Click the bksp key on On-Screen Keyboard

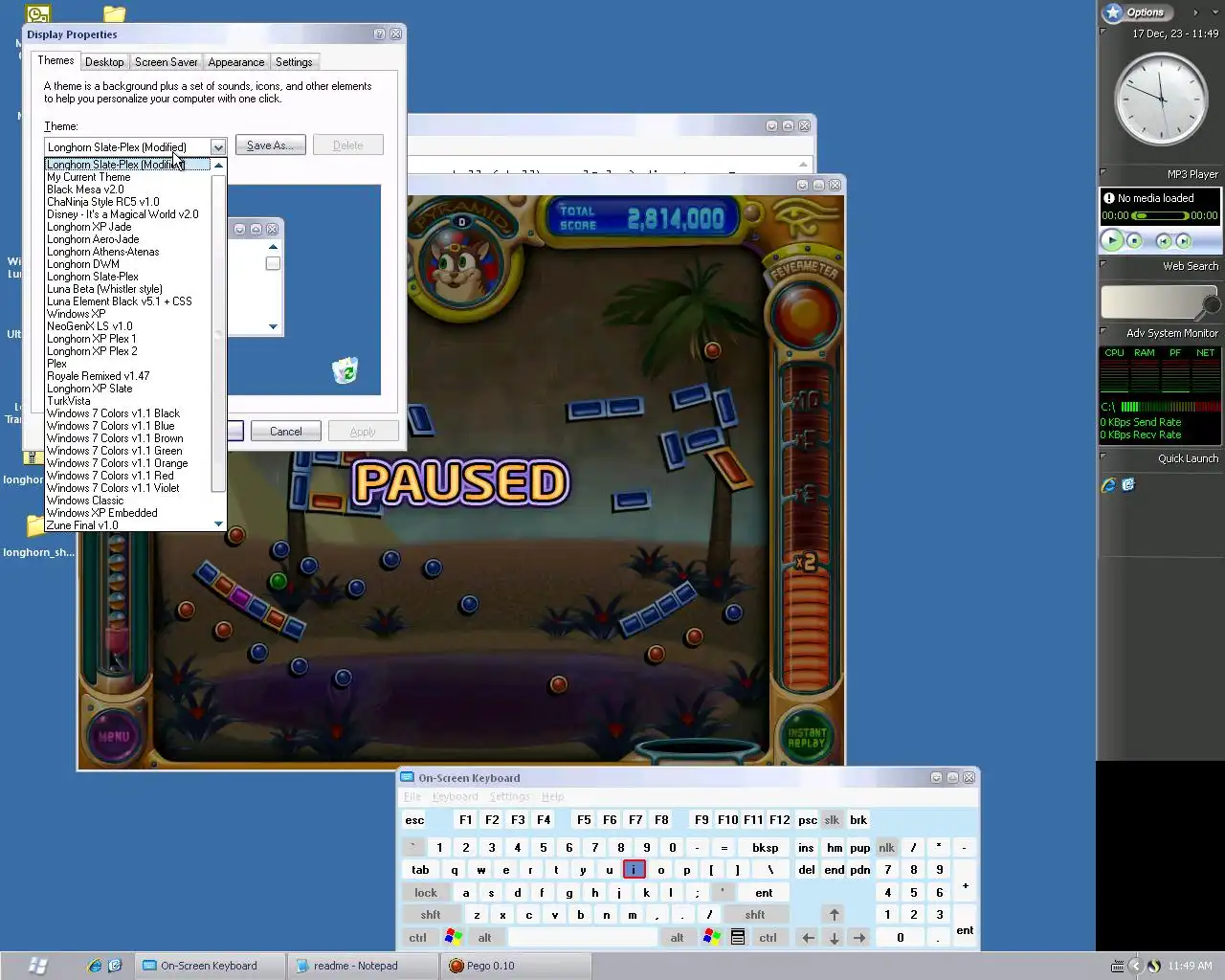[766, 848]
